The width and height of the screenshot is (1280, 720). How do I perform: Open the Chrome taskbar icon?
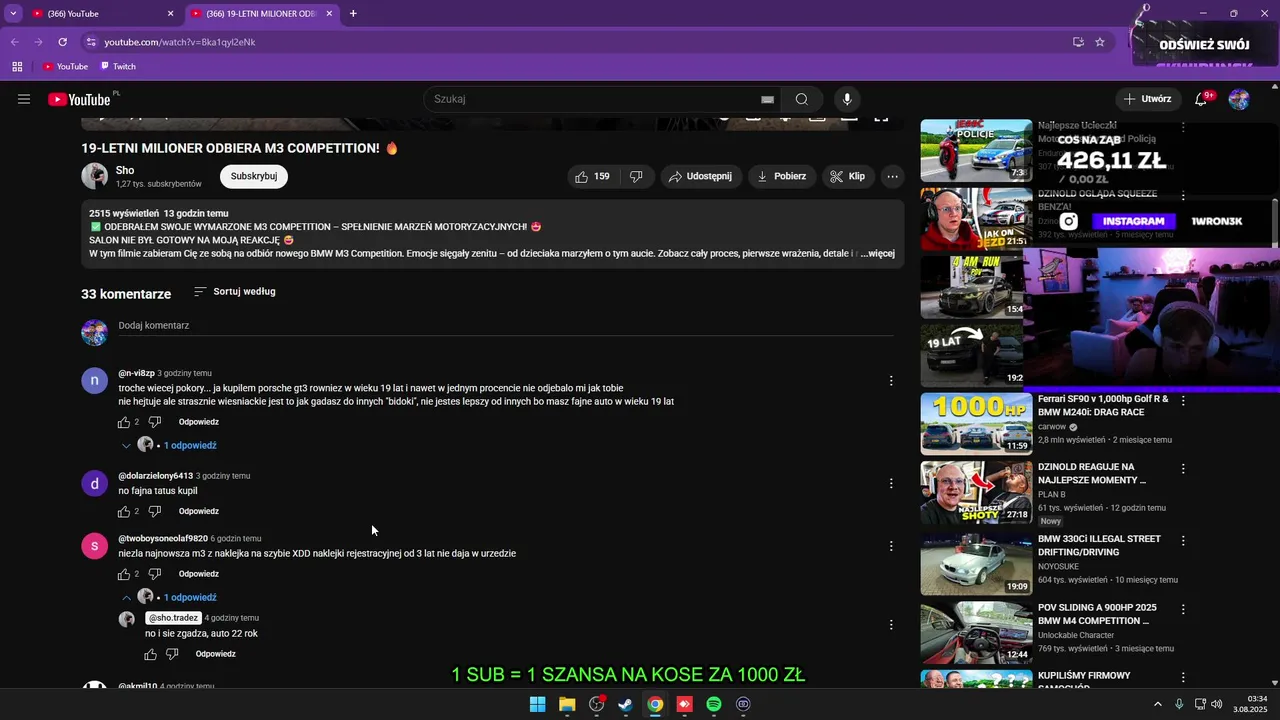tap(655, 704)
